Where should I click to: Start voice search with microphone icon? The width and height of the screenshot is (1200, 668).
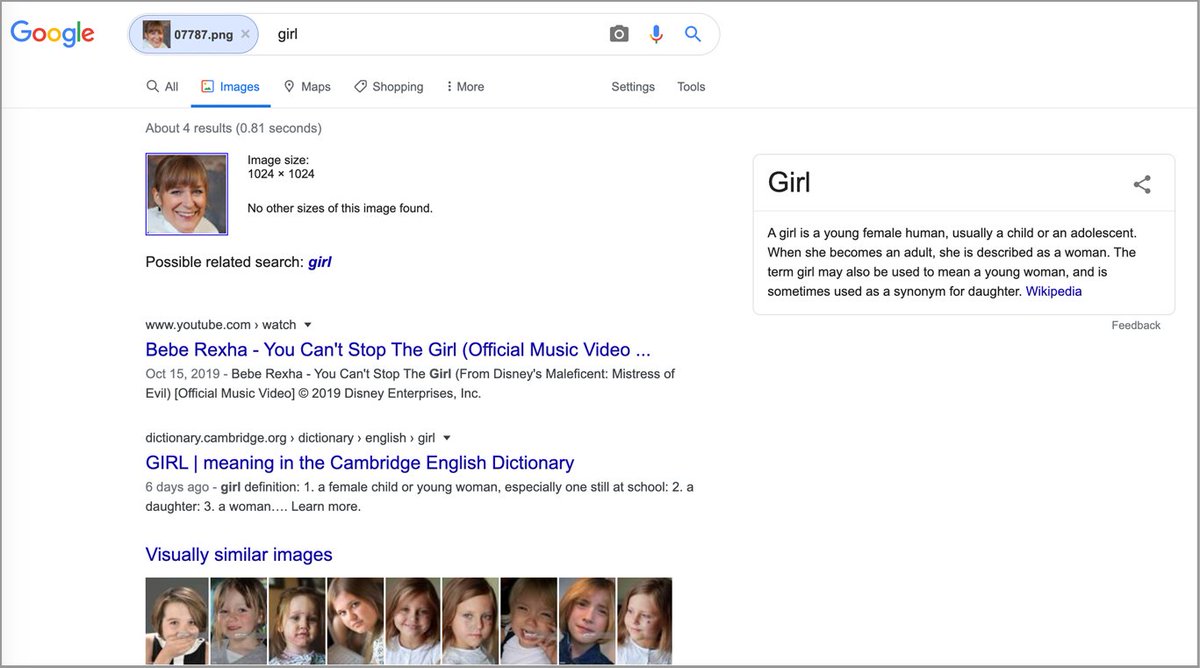pos(656,34)
